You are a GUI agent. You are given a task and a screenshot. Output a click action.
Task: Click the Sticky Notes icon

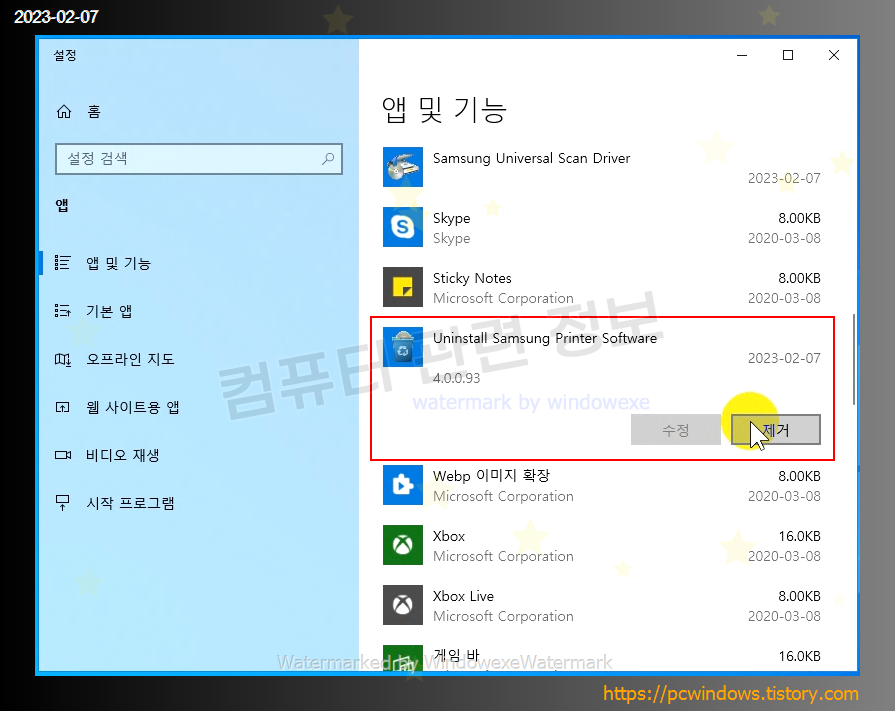(402, 286)
